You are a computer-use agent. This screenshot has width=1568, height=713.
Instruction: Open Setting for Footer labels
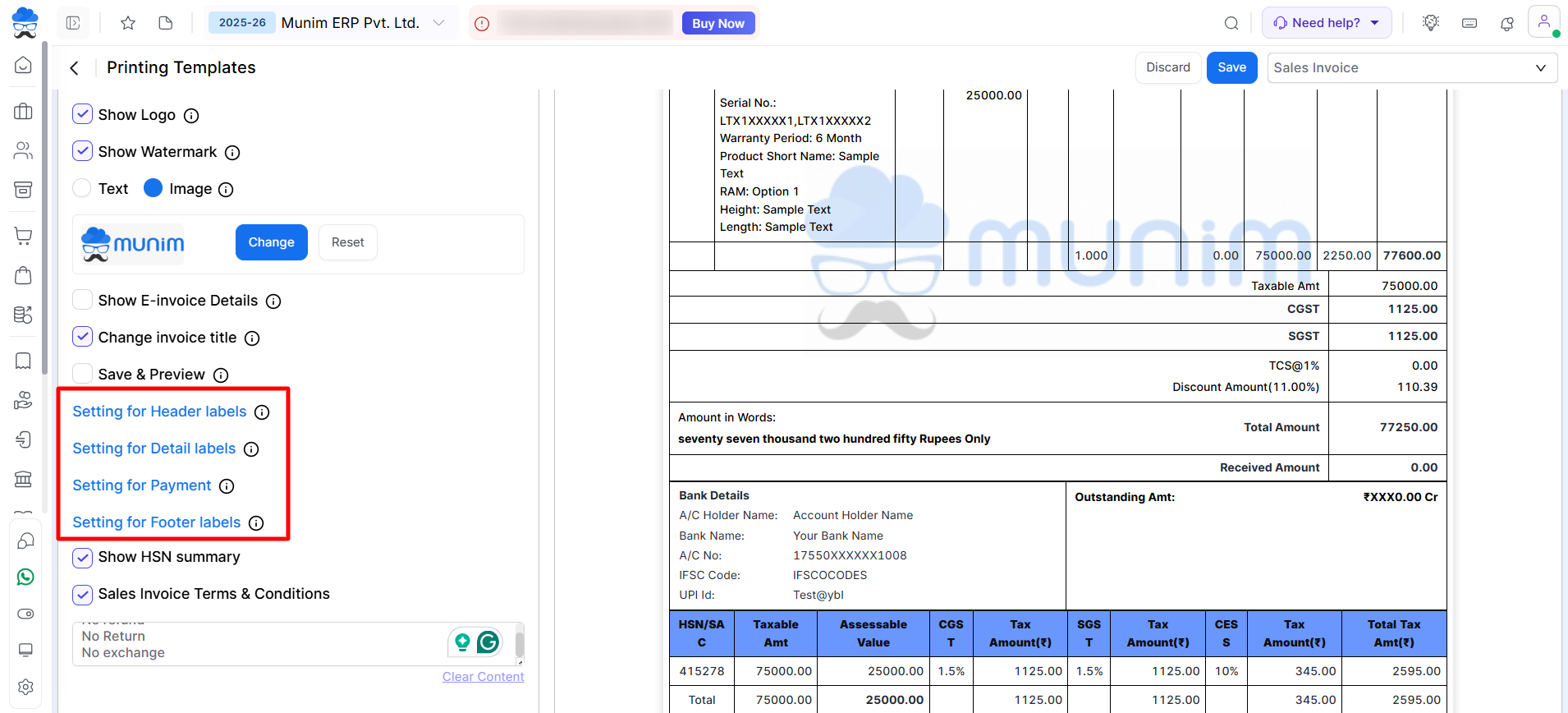coord(157,522)
